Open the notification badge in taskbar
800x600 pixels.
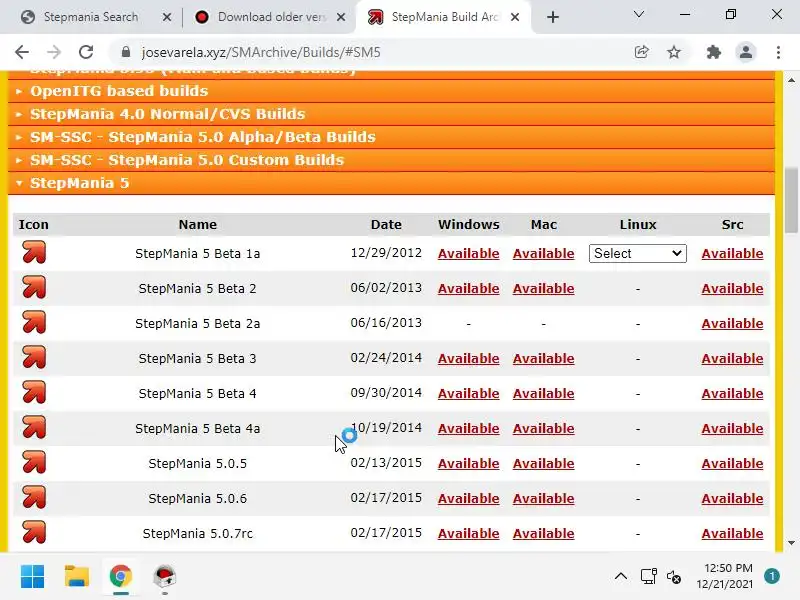coord(772,577)
